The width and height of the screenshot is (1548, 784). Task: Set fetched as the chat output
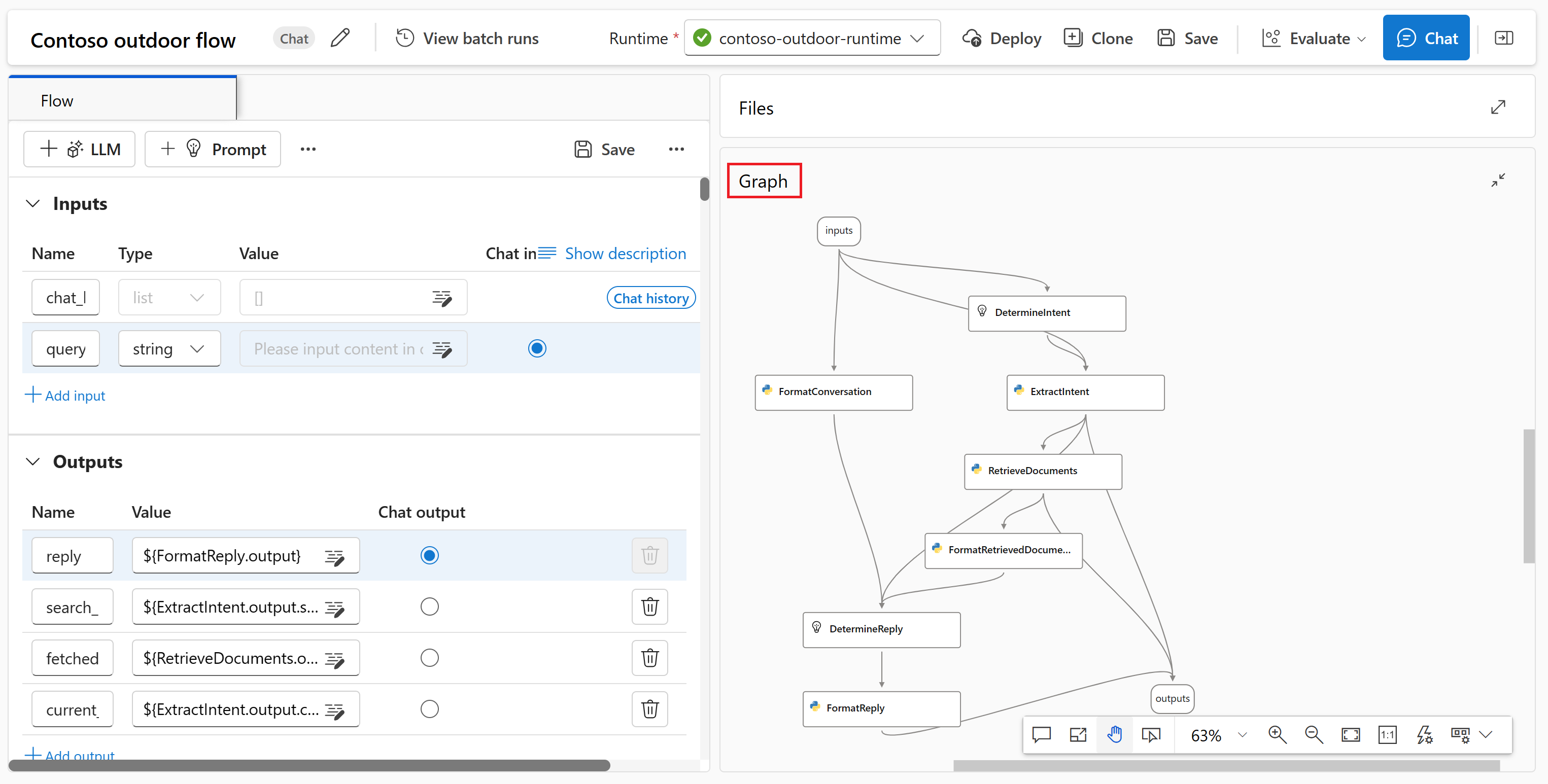click(x=429, y=658)
